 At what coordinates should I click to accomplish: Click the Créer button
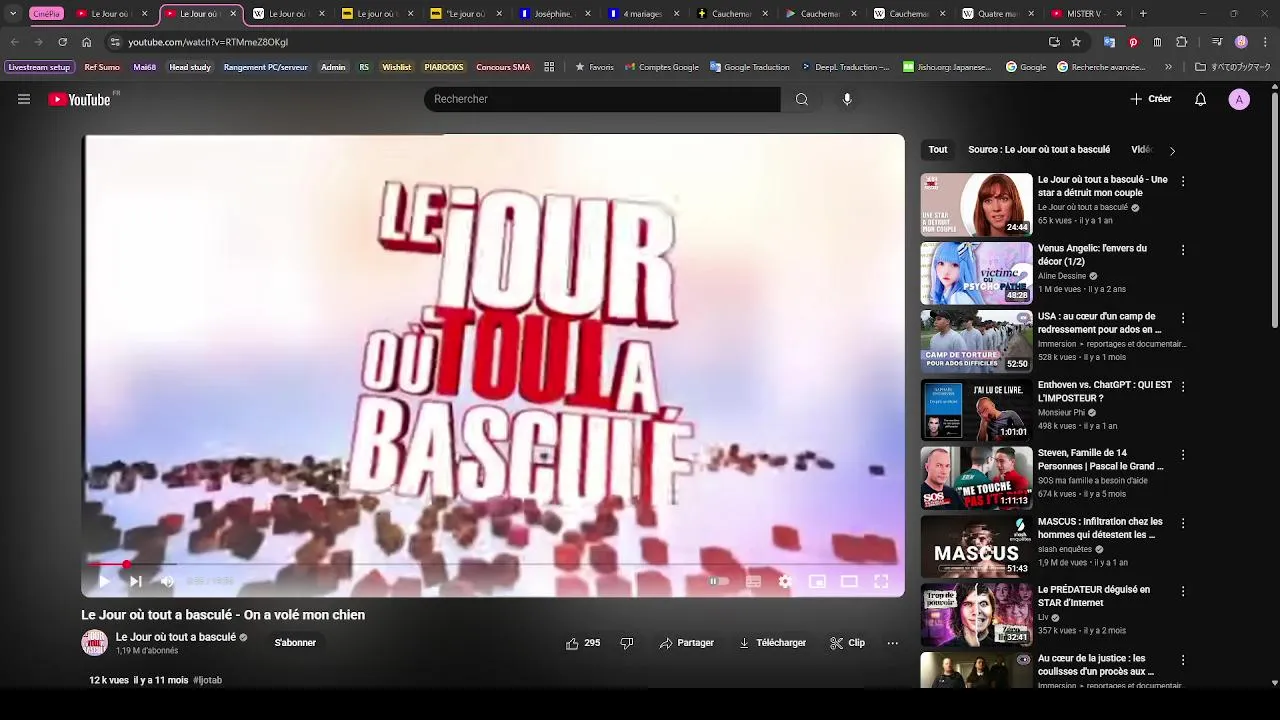coord(1150,99)
